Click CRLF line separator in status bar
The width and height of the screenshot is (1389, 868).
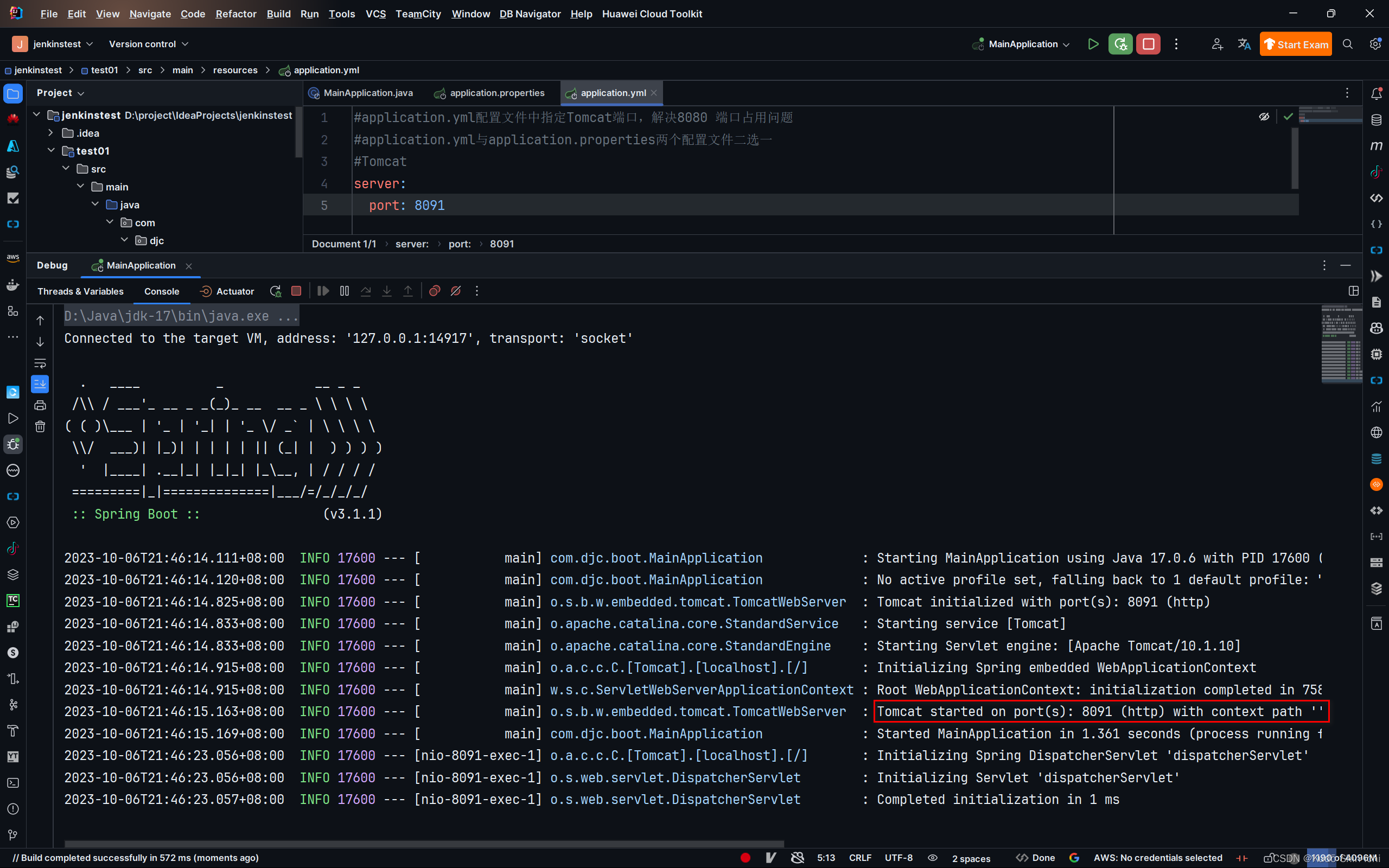pos(860,858)
